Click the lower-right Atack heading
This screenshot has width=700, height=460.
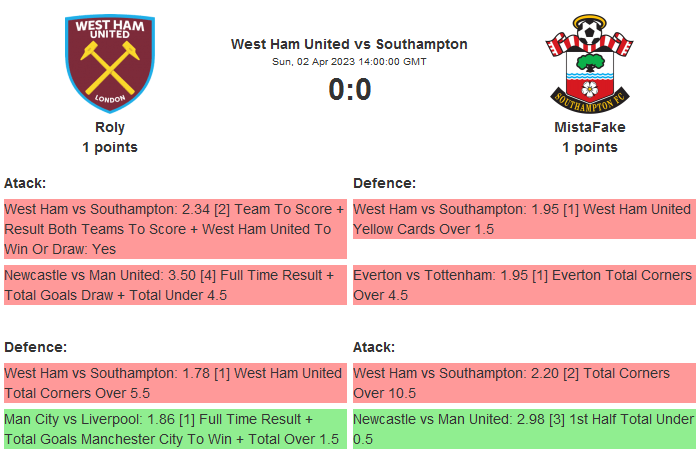pos(374,347)
